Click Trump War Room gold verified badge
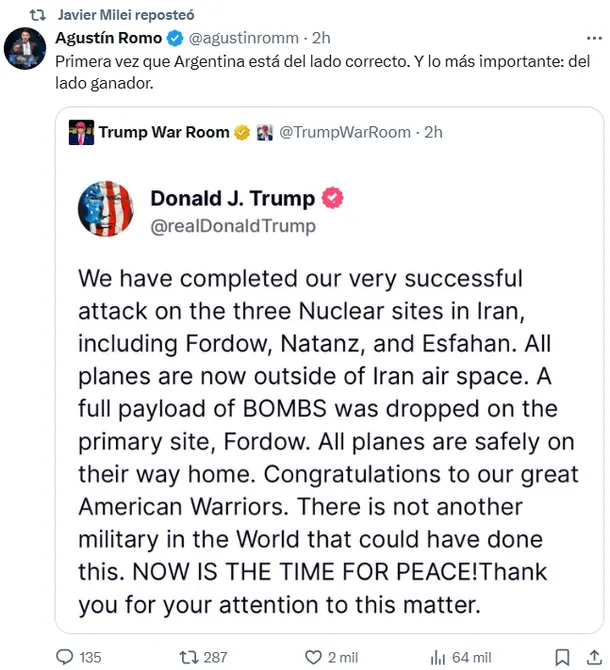The height and width of the screenshot is (670, 610). pos(242,132)
